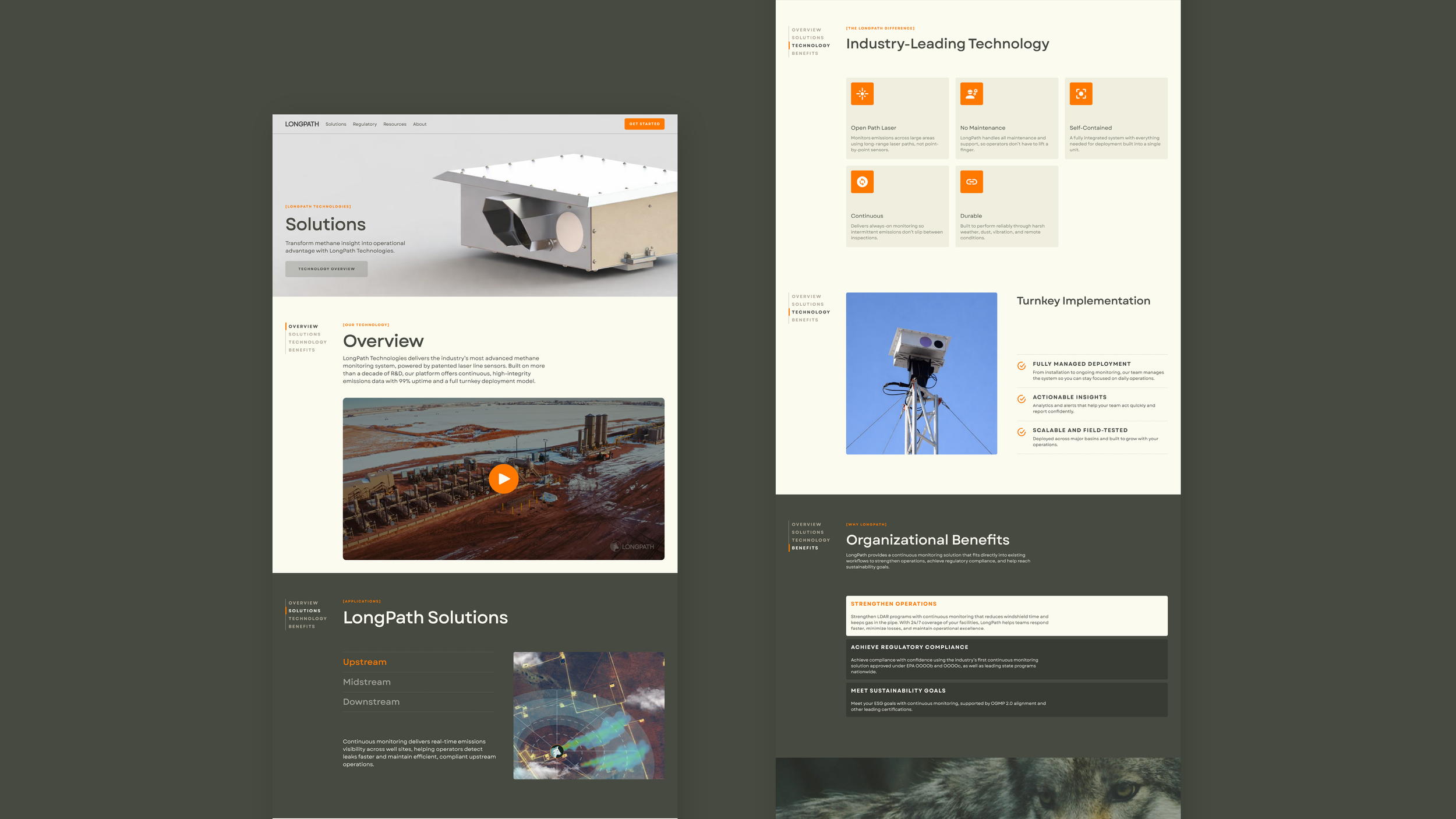
Task: Click the Open Path Laser icon
Action: 862,94
